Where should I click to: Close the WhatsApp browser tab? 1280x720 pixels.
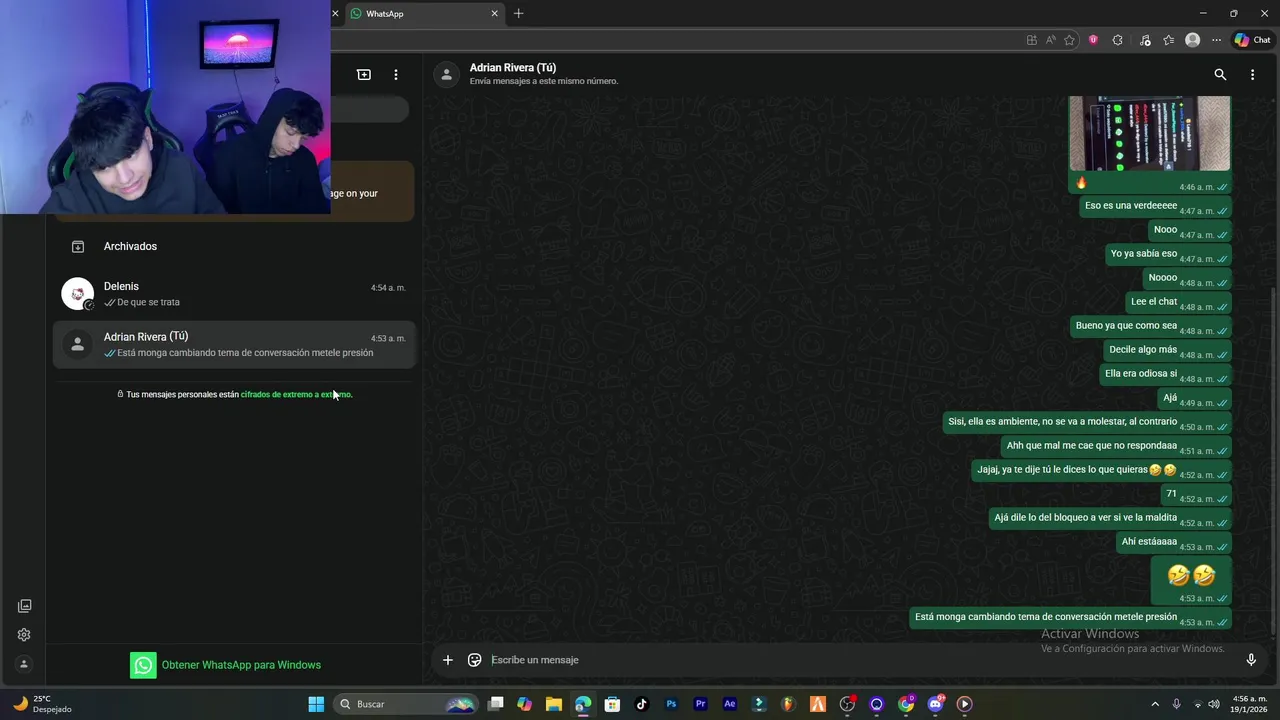[494, 13]
